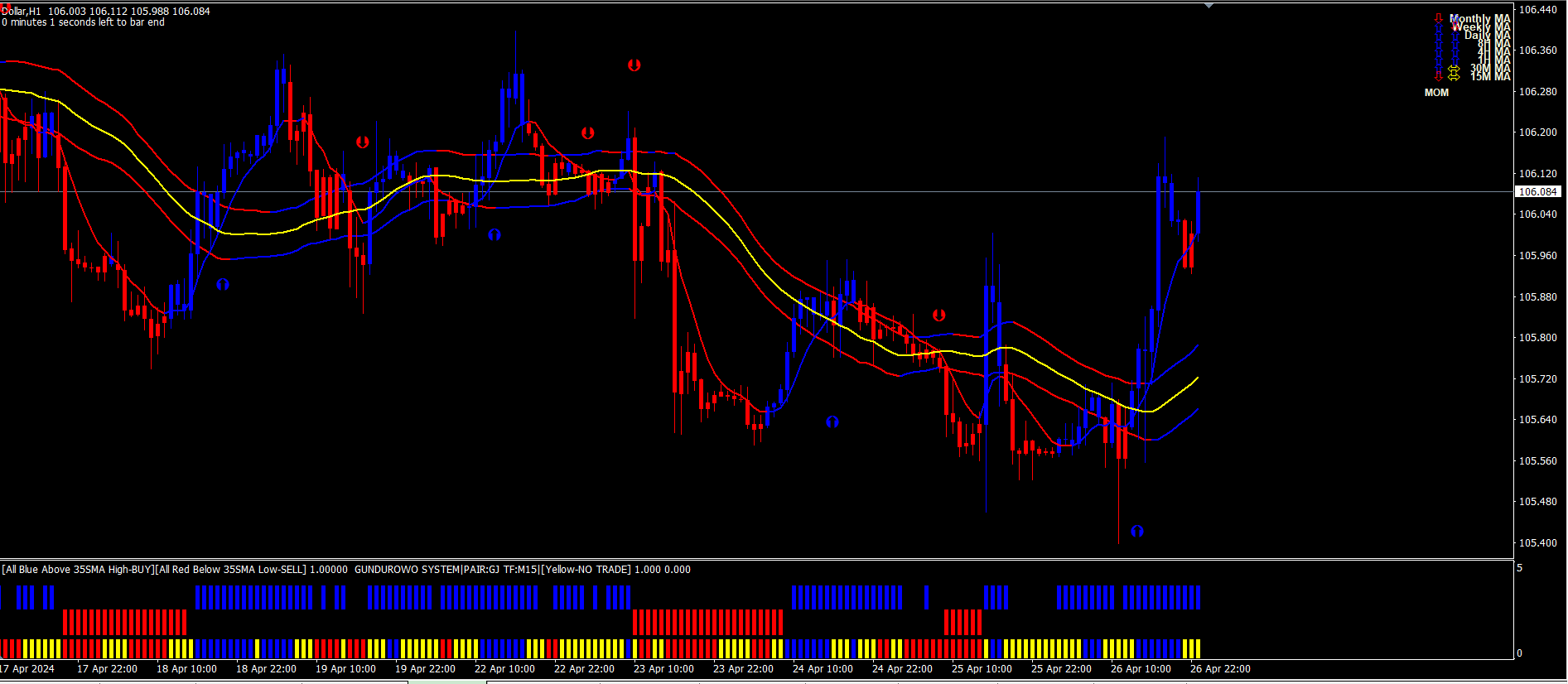
Task: Click the '25 Apr 10:00' time label
Action: (x=982, y=669)
